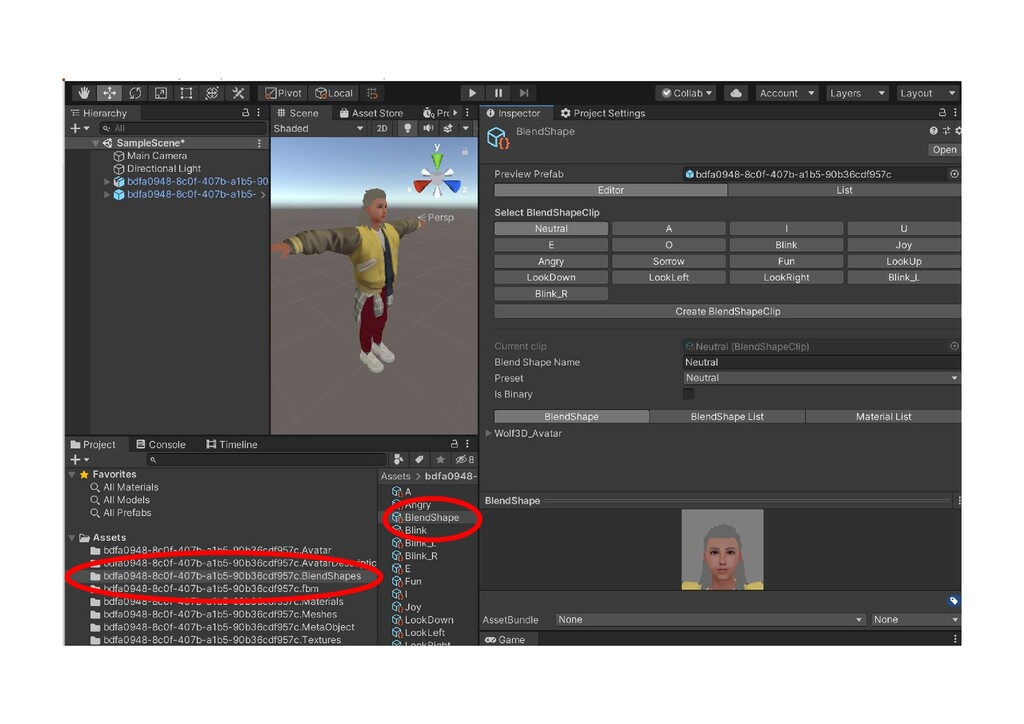Screen dimensions: 1024x724
Task: Toggle scene lighting
Action: click(x=408, y=129)
